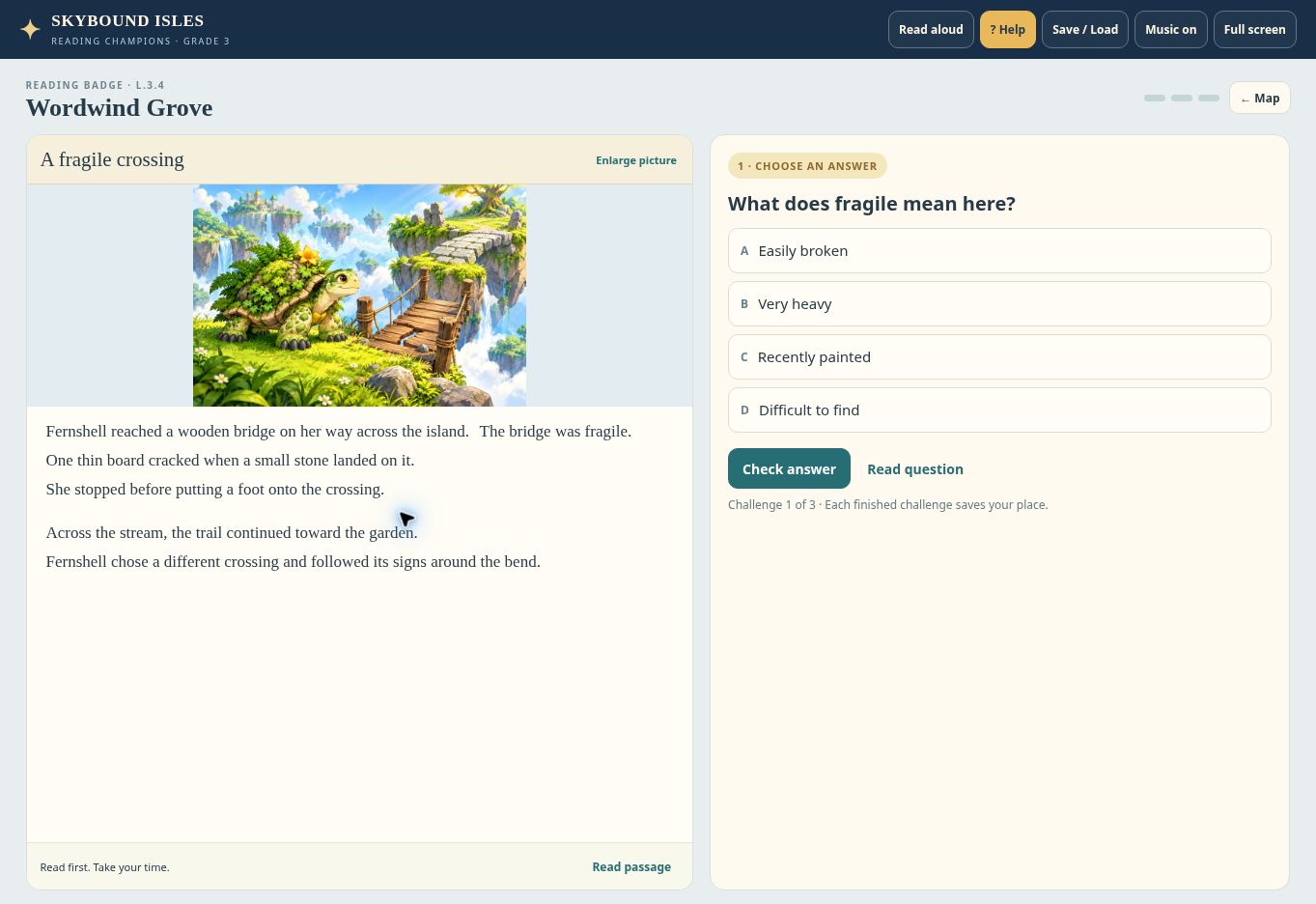Toggle the Music on button
The image size is (1316, 904).
click(1170, 29)
